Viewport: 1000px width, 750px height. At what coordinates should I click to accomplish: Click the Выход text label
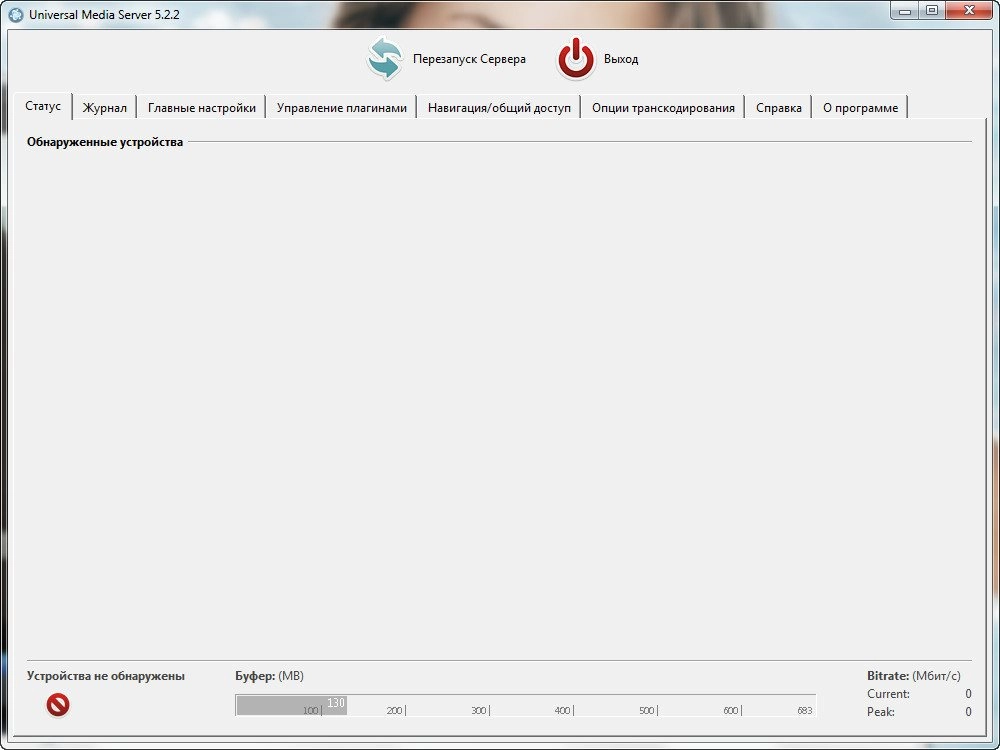621,59
